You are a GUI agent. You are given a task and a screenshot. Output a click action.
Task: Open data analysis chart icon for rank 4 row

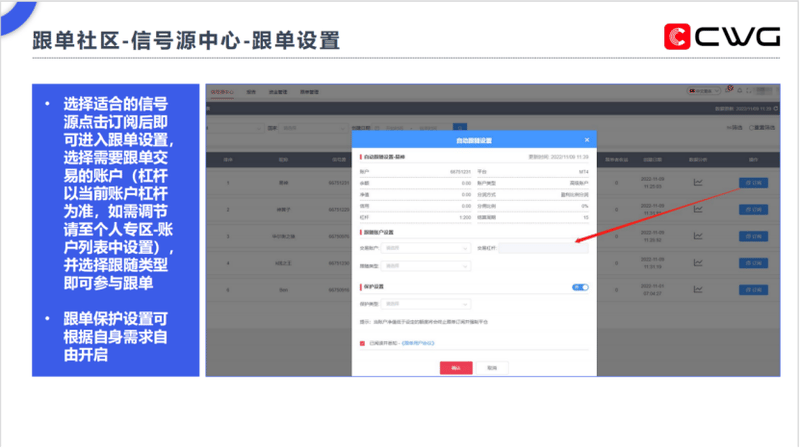coord(698,263)
